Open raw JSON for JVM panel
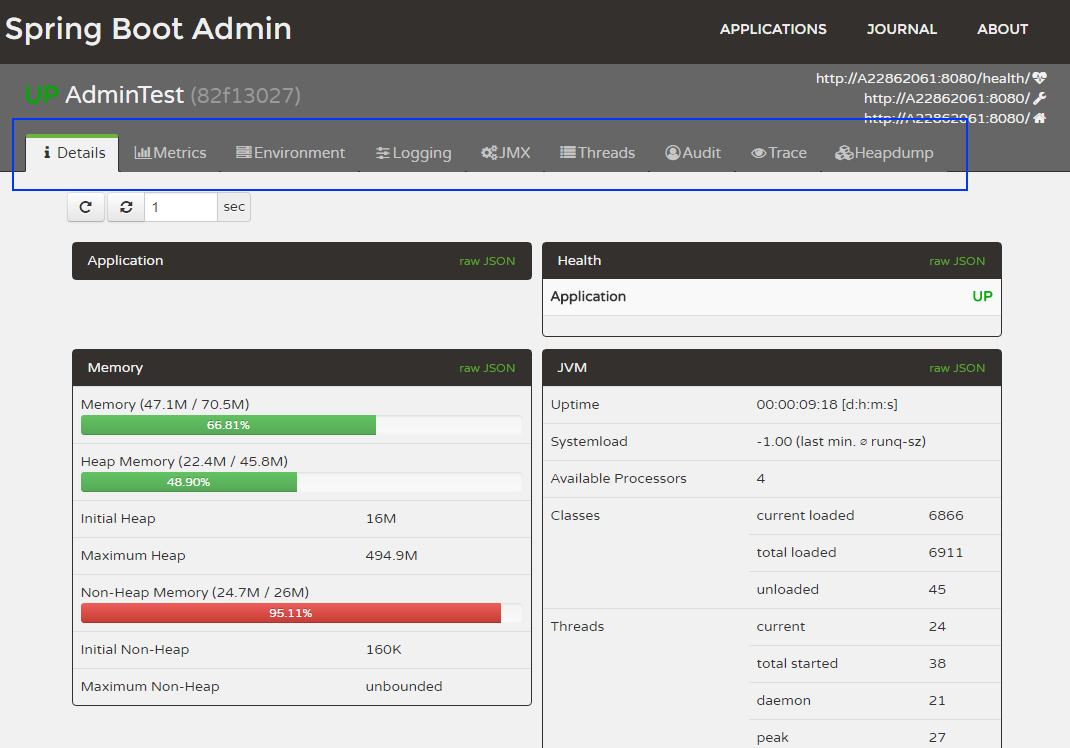 [x=957, y=368]
